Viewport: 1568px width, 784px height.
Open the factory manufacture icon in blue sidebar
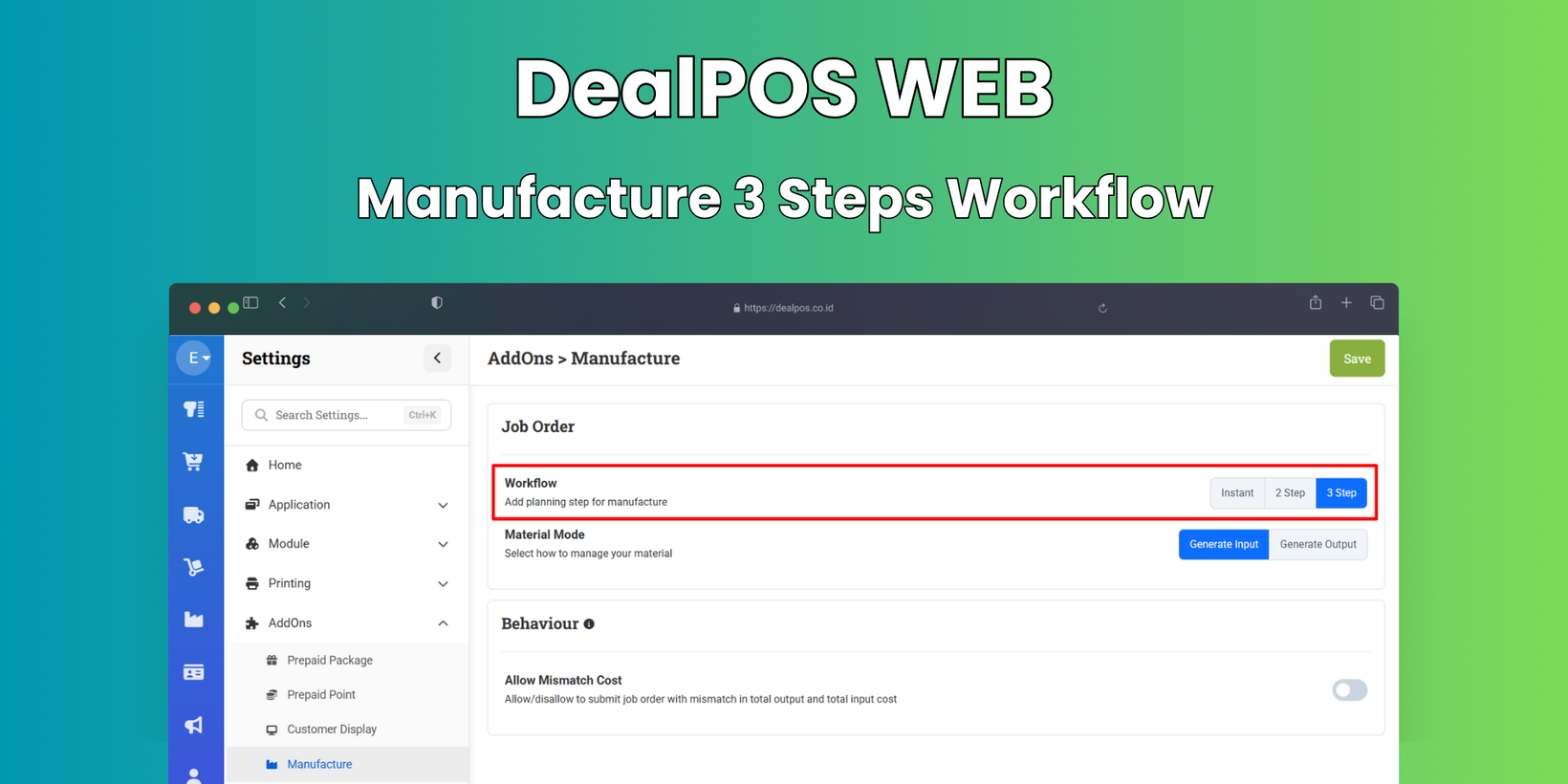click(193, 620)
